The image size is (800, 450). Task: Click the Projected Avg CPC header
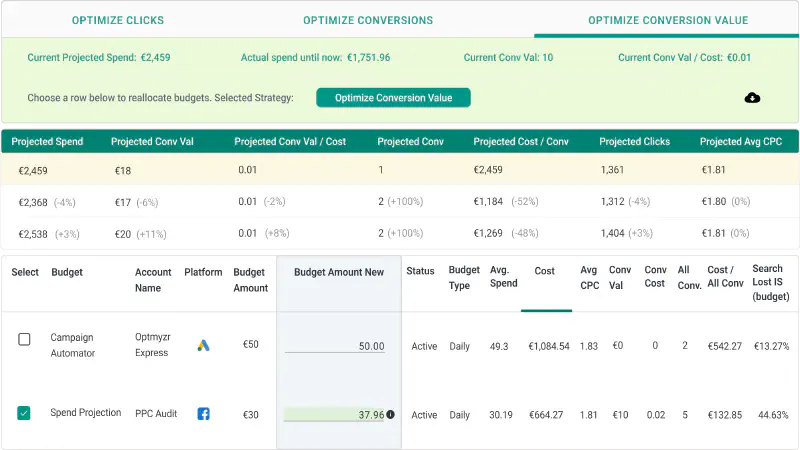740,141
